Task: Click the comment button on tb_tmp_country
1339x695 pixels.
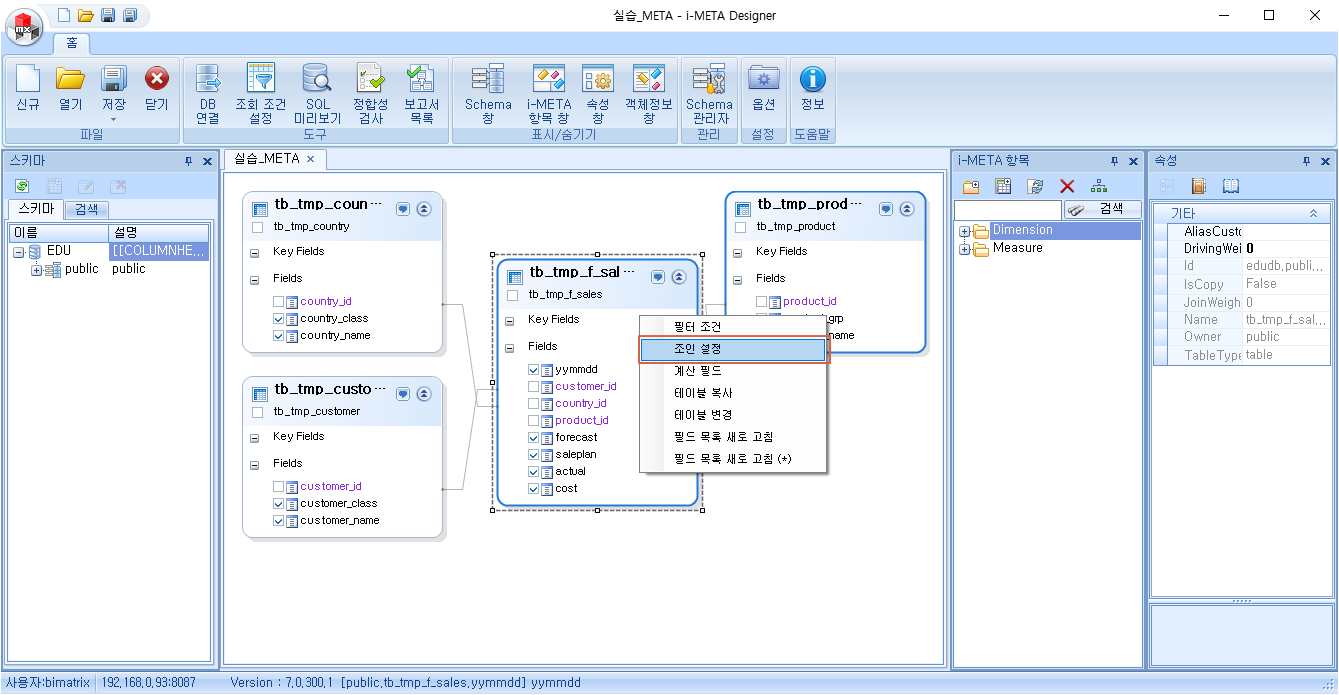Action: click(x=403, y=209)
